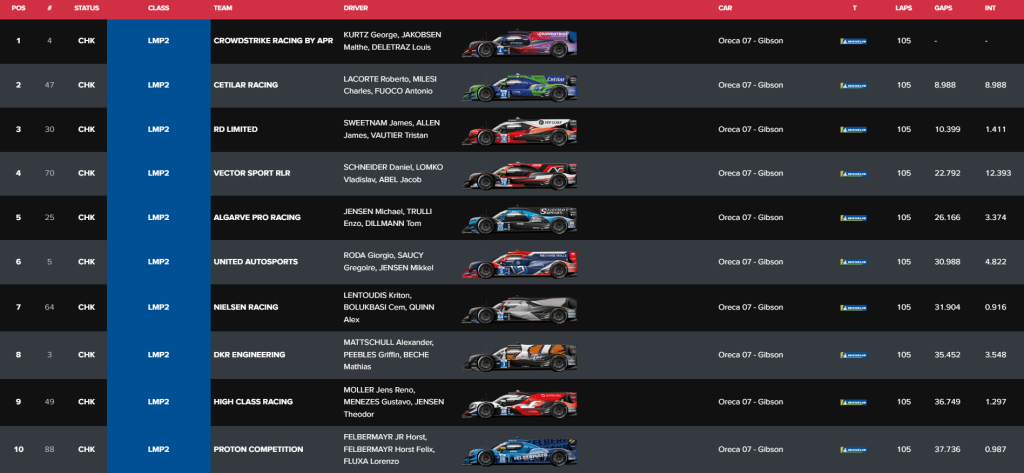Click the Nielsen Racing car image
1024x473 pixels.
click(x=519, y=310)
